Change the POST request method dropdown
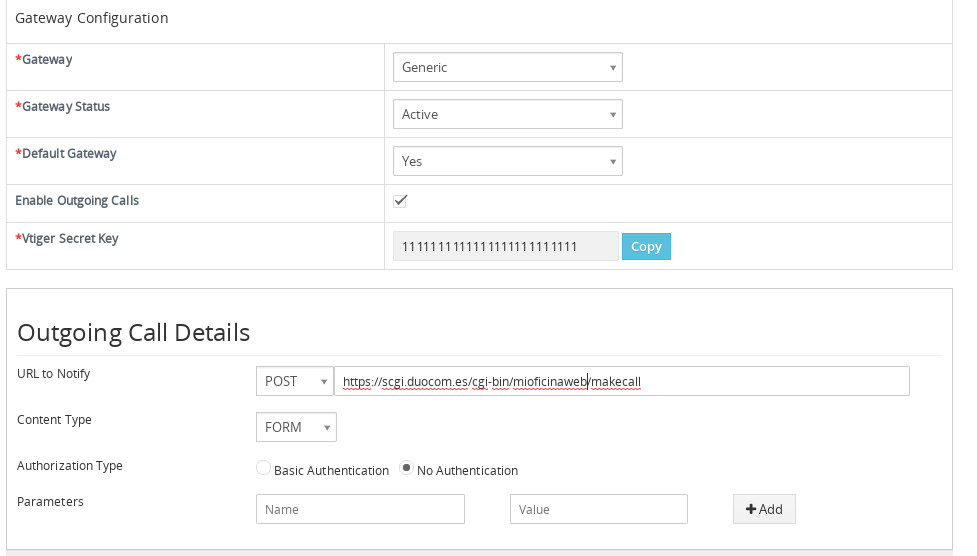This screenshot has height=556, width=977. click(x=294, y=381)
